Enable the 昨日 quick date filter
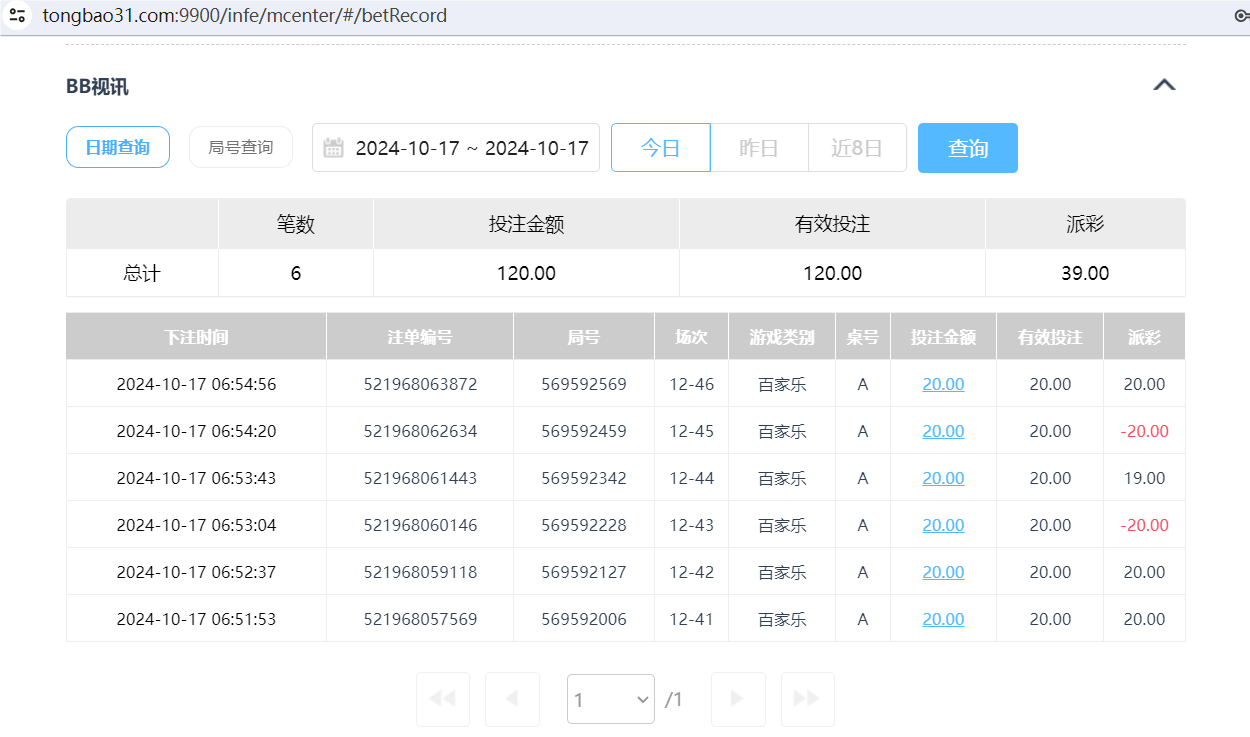This screenshot has height=737, width=1250. pos(759,147)
